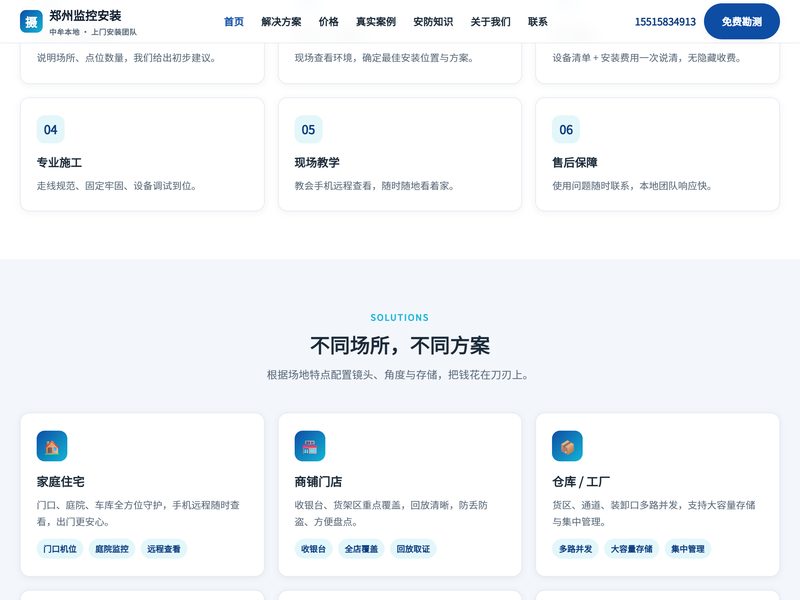Go to 首页 in the navigation
The image size is (800, 600).
click(234, 21)
